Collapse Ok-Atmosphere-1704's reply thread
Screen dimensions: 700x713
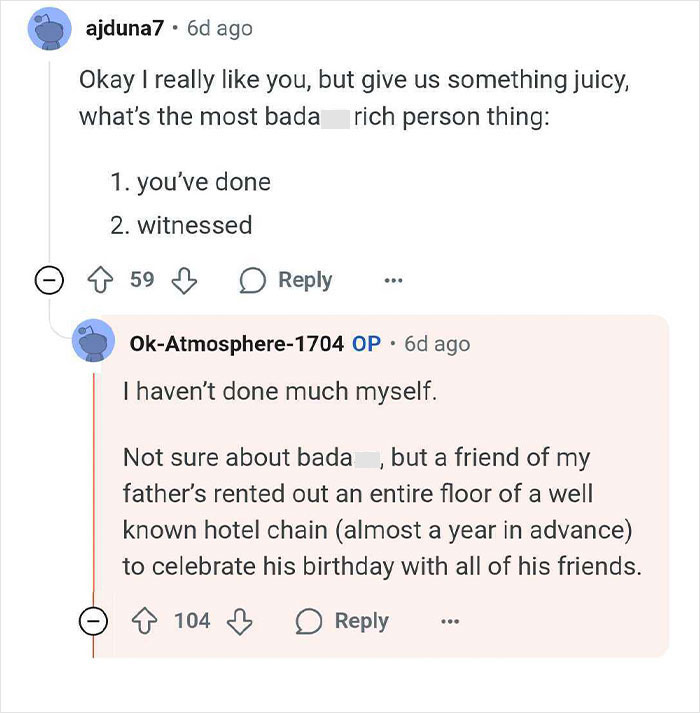[94, 622]
